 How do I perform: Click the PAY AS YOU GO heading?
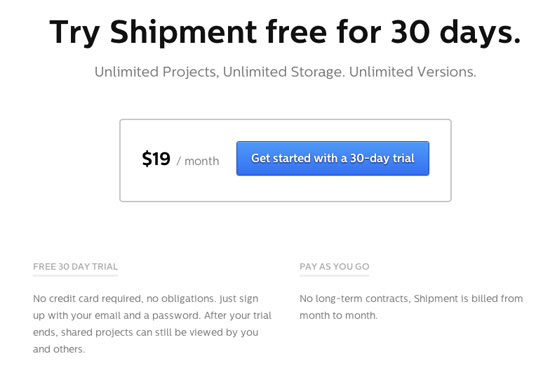coord(334,267)
